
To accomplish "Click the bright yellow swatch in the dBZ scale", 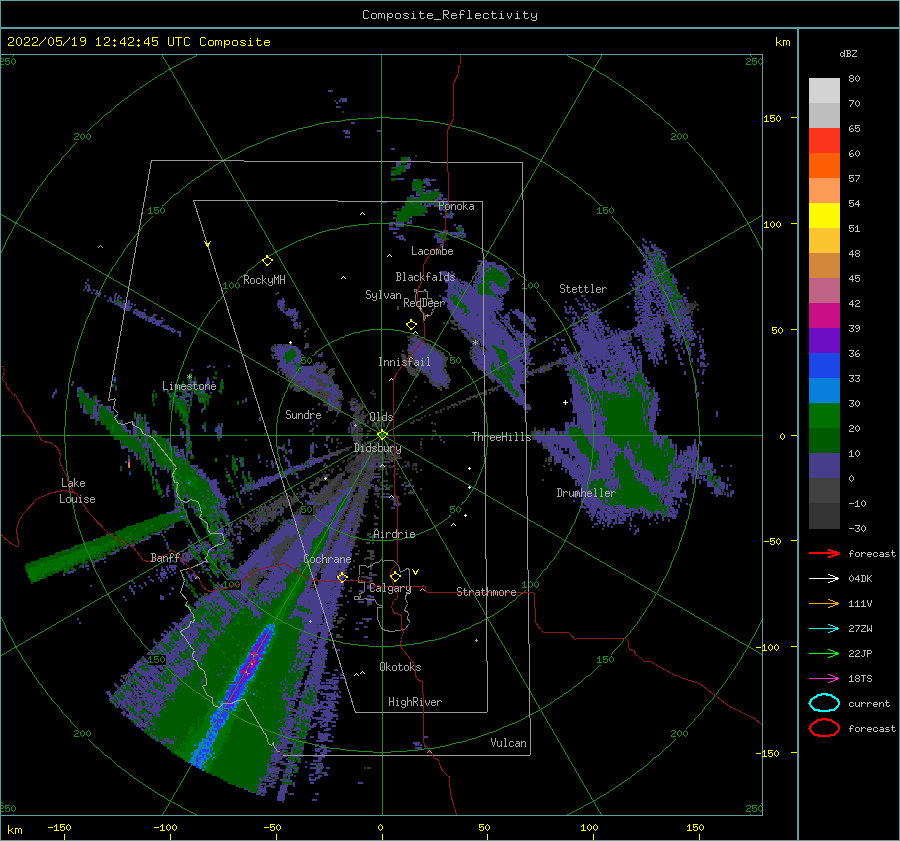I will click(x=824, y=215).
